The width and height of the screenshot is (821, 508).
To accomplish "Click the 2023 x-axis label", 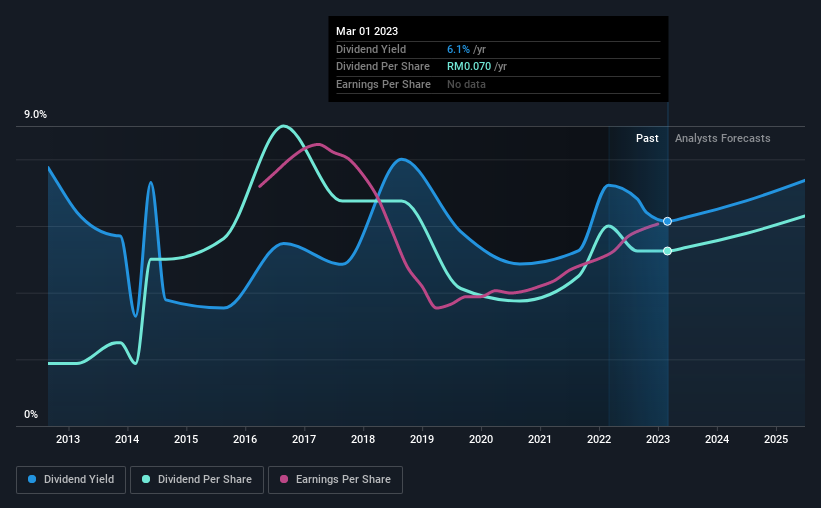I will point(658,439).
